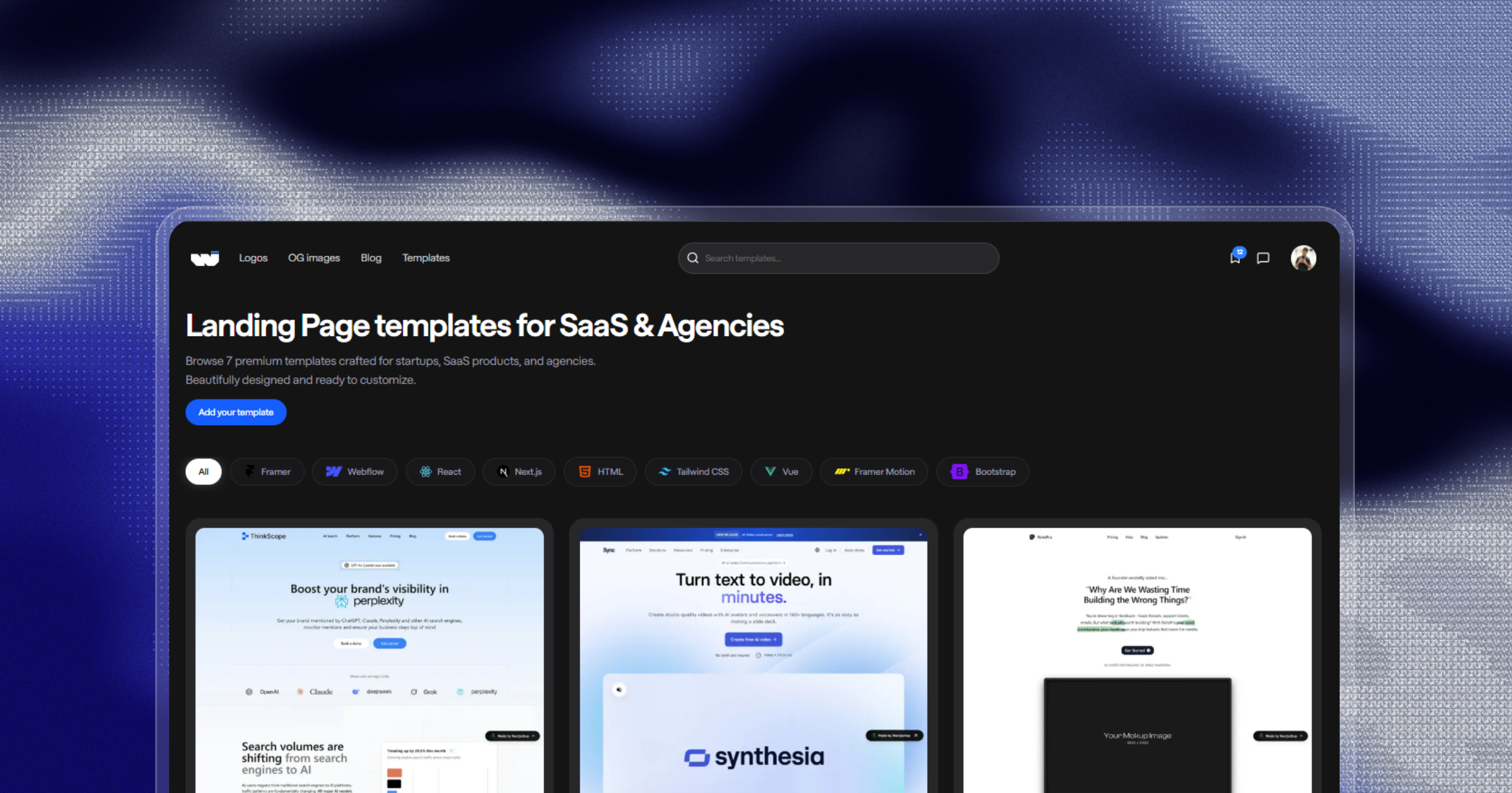Filter by Framer Motion
1512x793 pixels.
[x=874, y=472]
